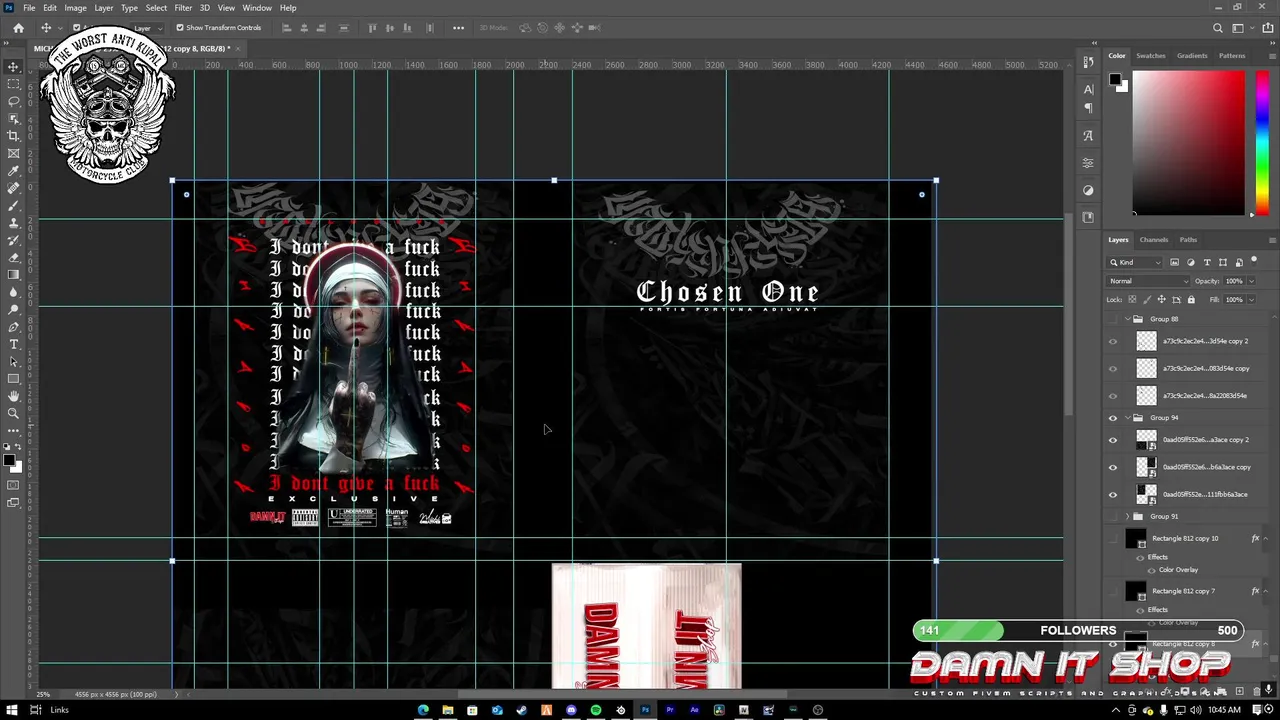Toggle Lock all for layer
The width and height of the screenshot is (1280, 720).
coord(1190,299)
